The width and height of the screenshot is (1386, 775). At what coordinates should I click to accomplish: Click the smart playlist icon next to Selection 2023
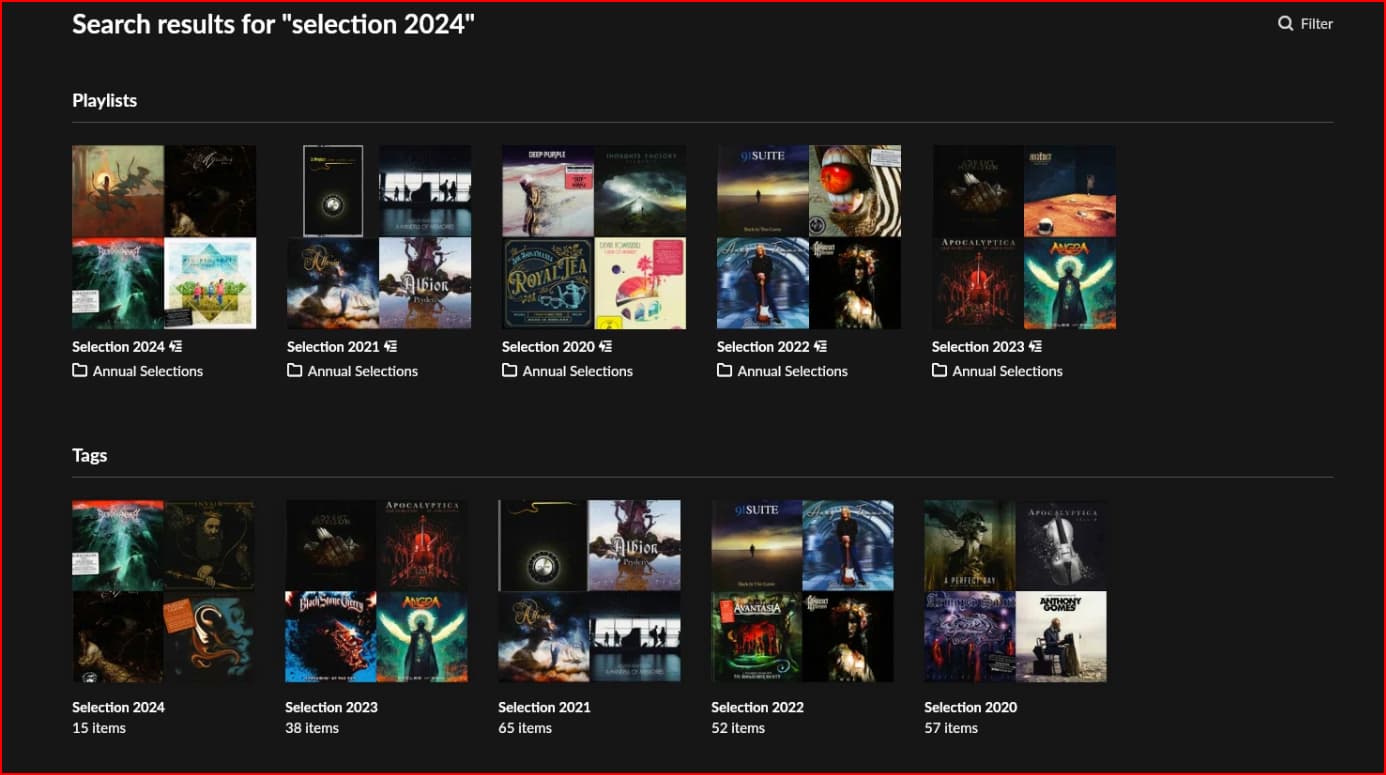[1035, 346]
